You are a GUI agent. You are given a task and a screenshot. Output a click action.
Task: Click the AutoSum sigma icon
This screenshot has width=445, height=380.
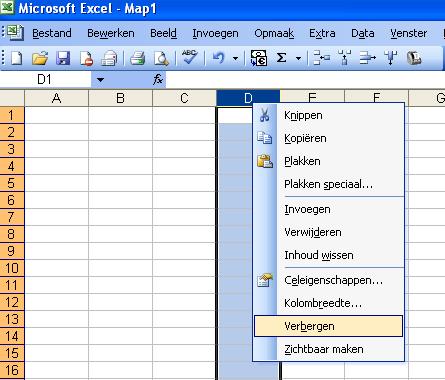282,58
